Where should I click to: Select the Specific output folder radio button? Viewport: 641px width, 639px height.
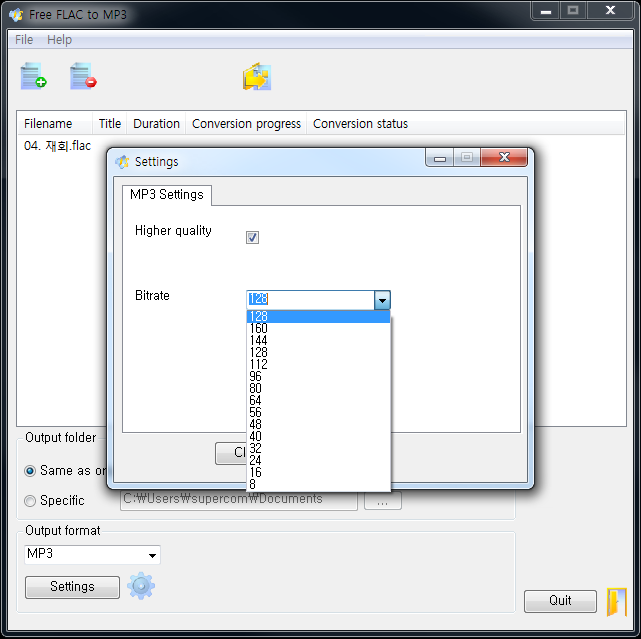[30, 501]
